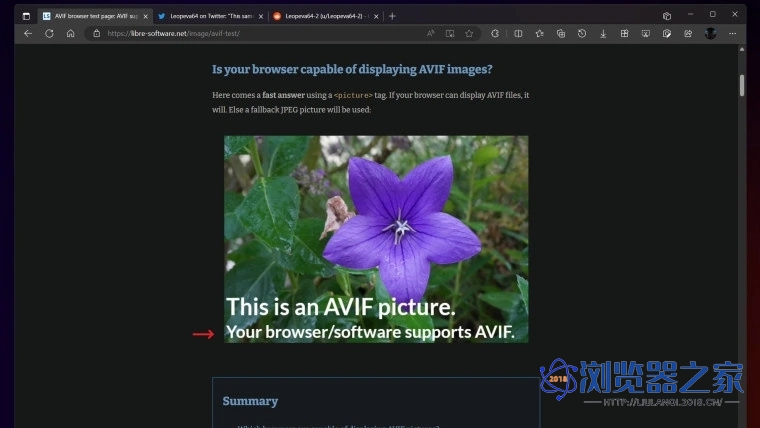This screenshot has width=760, height=428.
Task: Click heading about displaying AVIF images
Action: pos(352,69)
